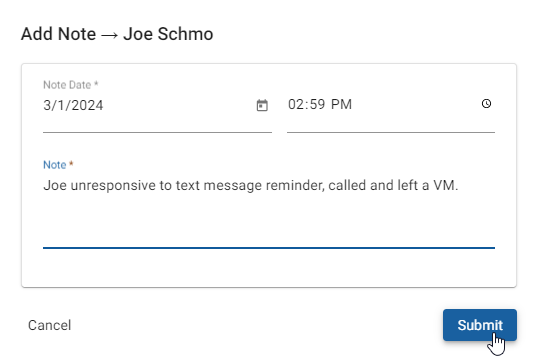Click blank card area beneath the Note field
The image size is (536, 362).
tap(269, 268)
